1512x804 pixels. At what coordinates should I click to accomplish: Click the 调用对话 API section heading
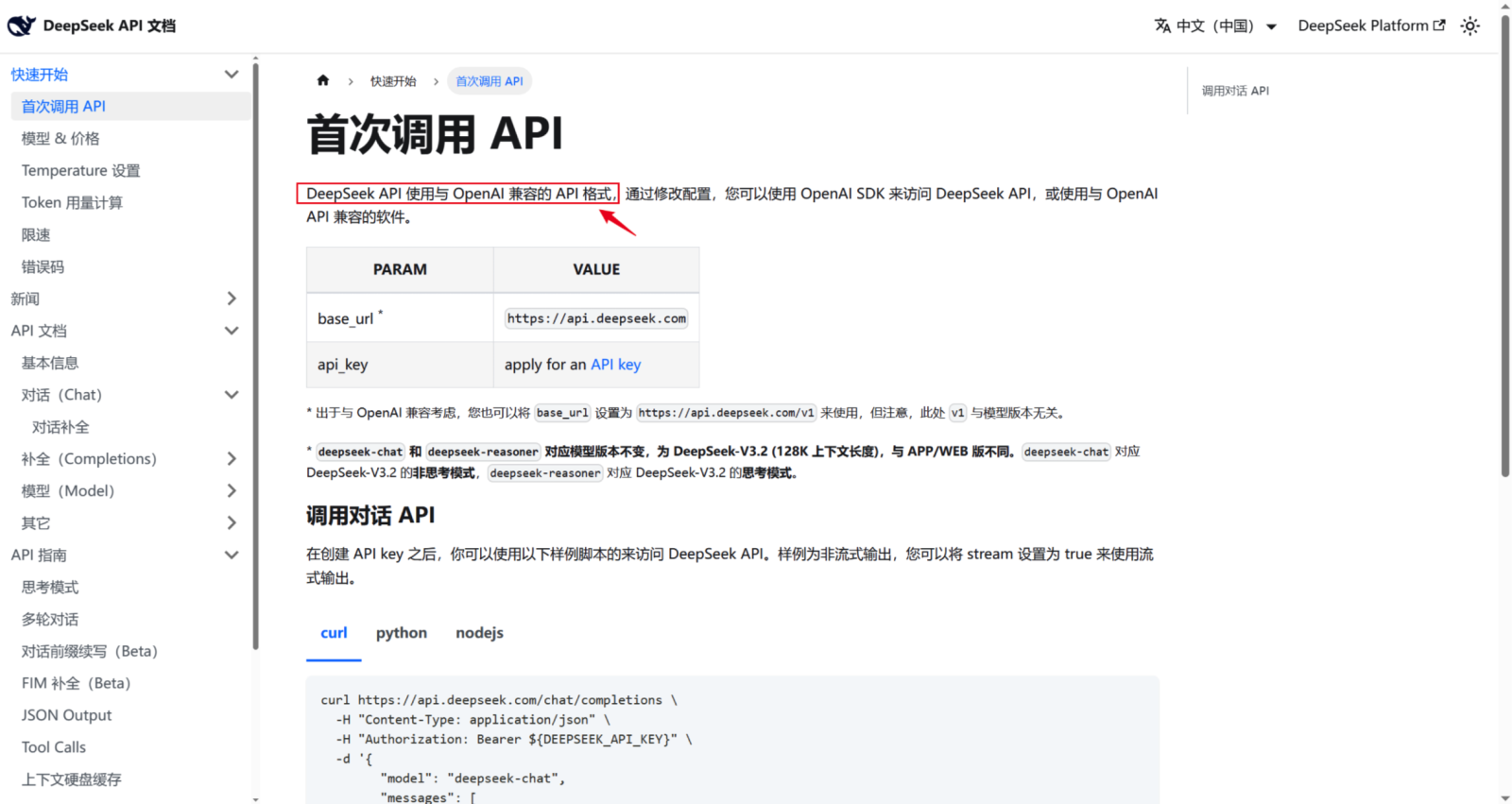point(370,515)
